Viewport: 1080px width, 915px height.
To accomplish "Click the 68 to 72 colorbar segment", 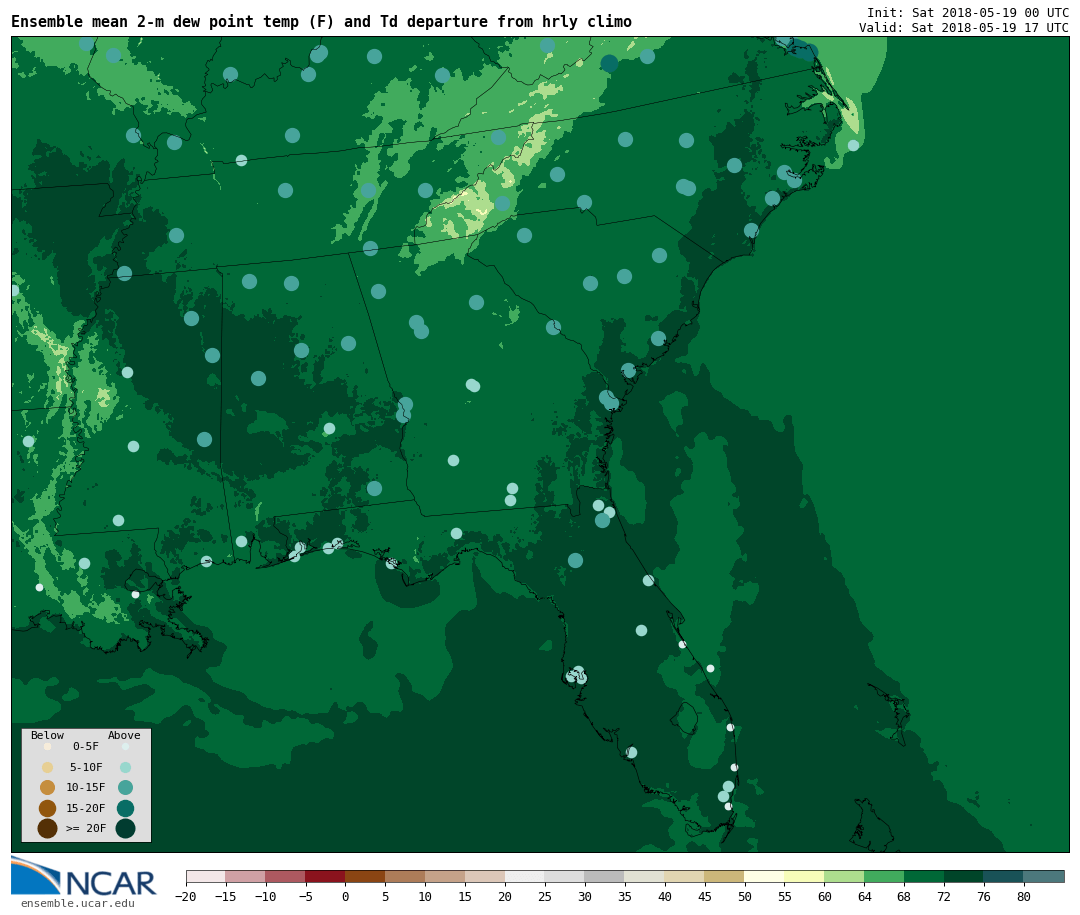I will (x=924, y=876).
